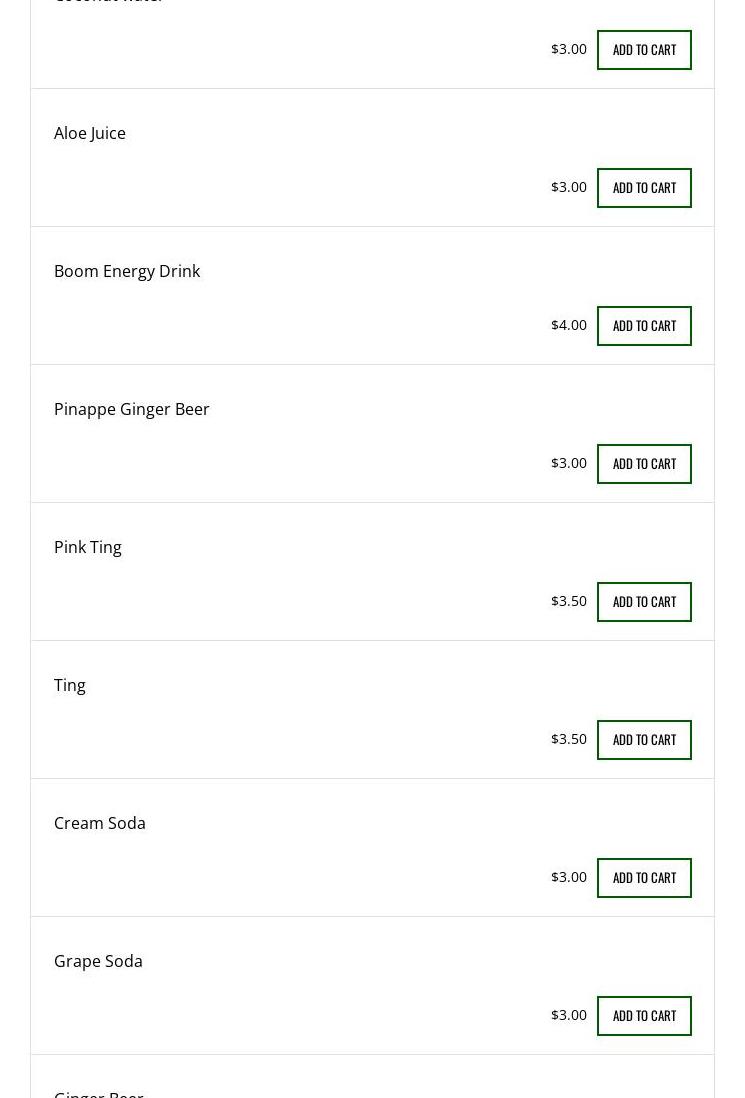Click the Cream Soda title

point(100,823)
